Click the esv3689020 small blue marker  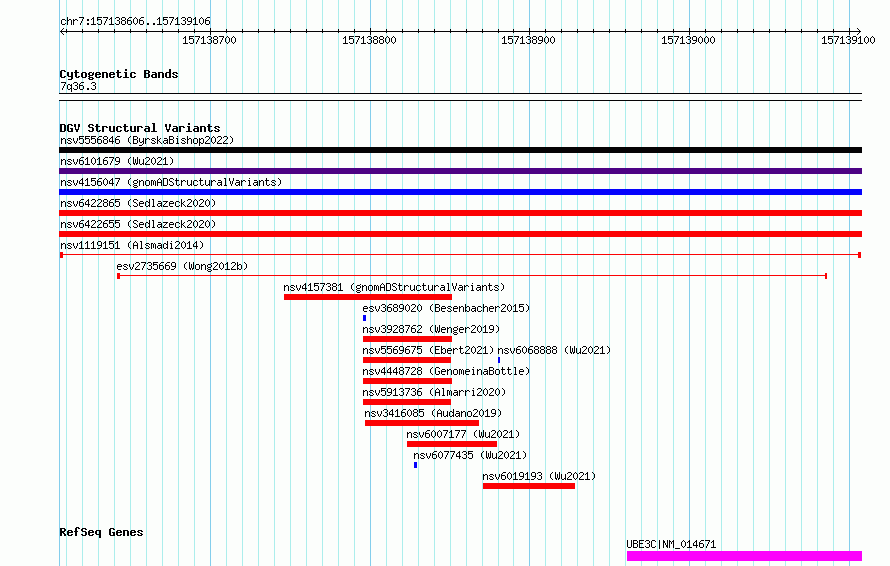(364, 318)
